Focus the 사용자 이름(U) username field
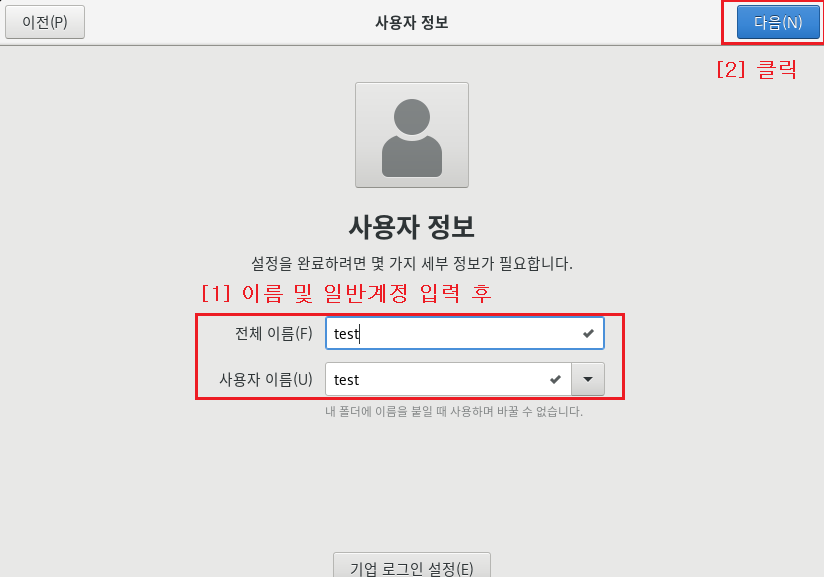The width and height of the screenshot is (824, 577). [x=448, y=379]
